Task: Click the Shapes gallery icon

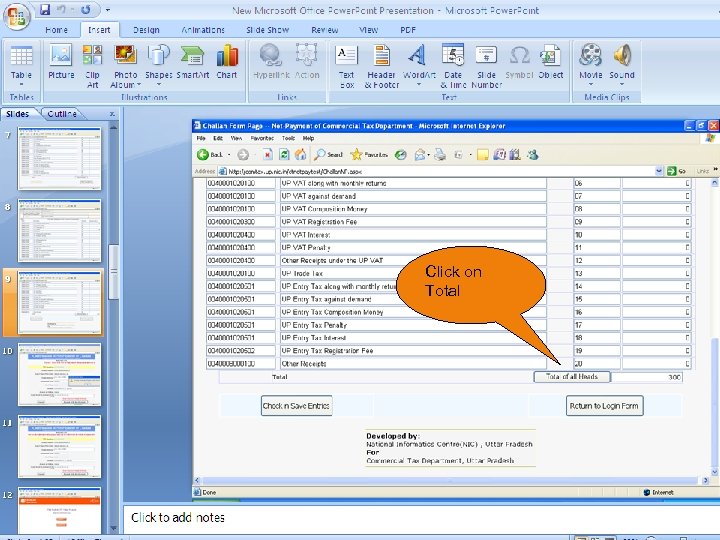Action: (x=158, y=56)
